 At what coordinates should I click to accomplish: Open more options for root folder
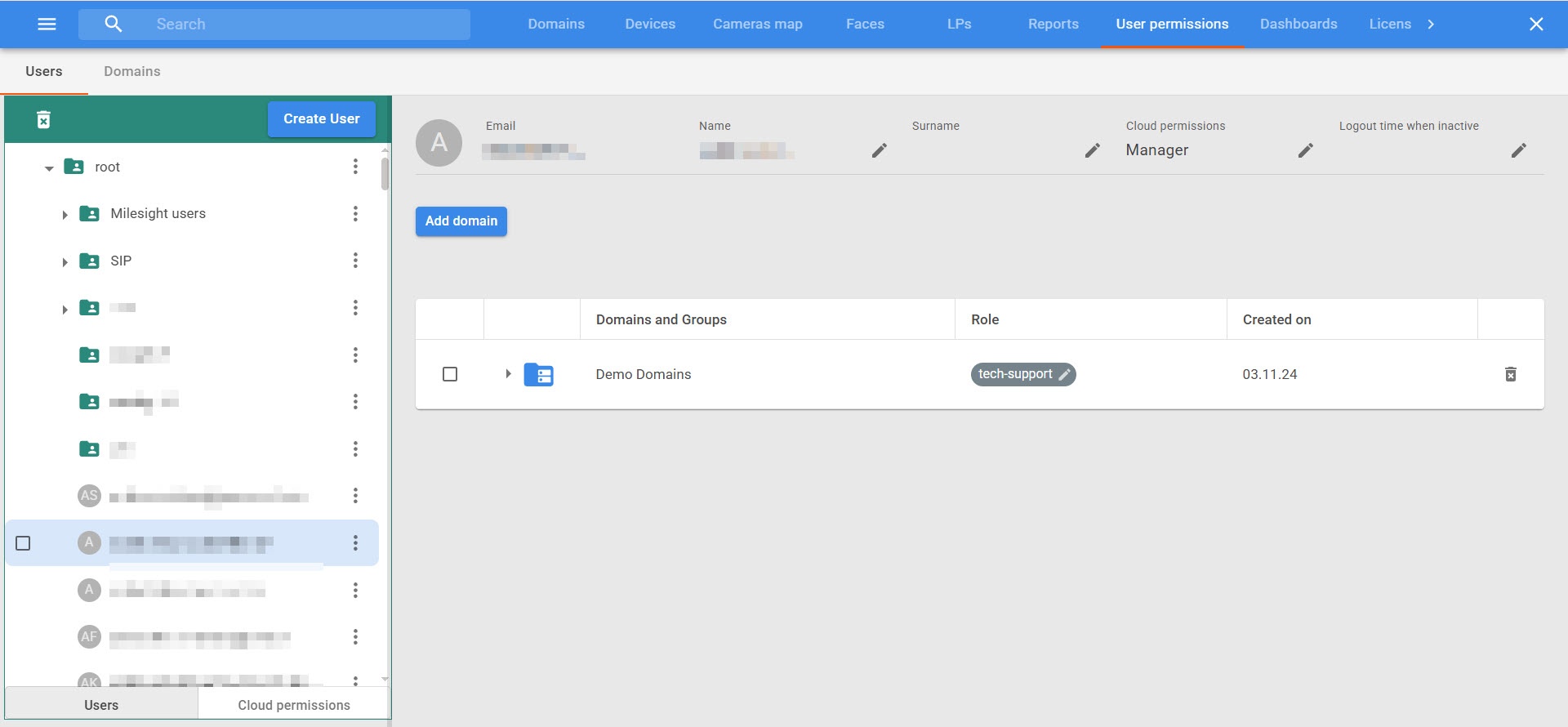pyautogui.click(x=355, y=167)
